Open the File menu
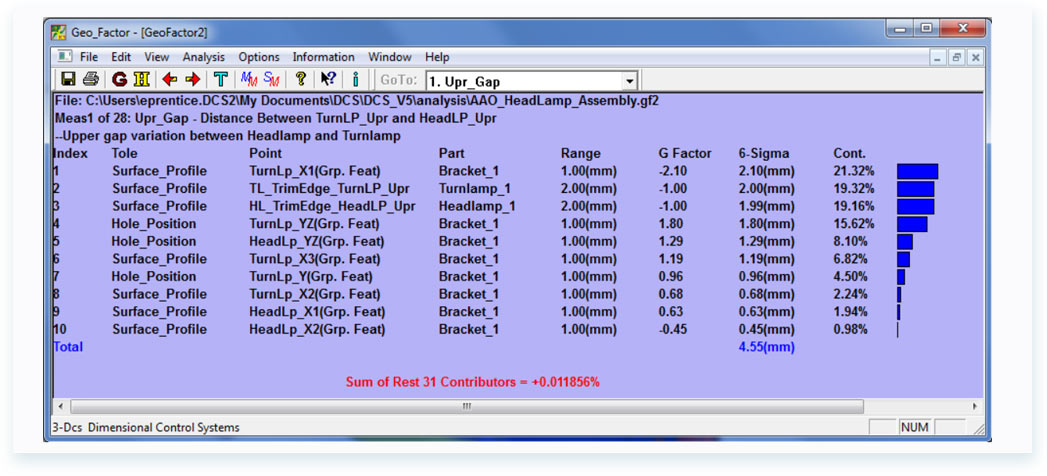The height and width of the screenshot is (476, 1047). pos(89,57)
